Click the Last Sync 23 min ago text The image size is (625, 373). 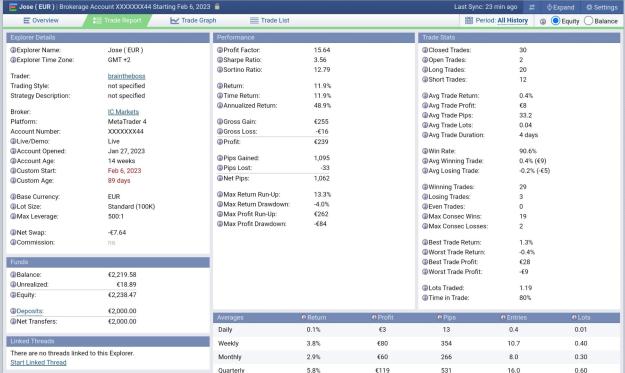[x=485, y=7]
